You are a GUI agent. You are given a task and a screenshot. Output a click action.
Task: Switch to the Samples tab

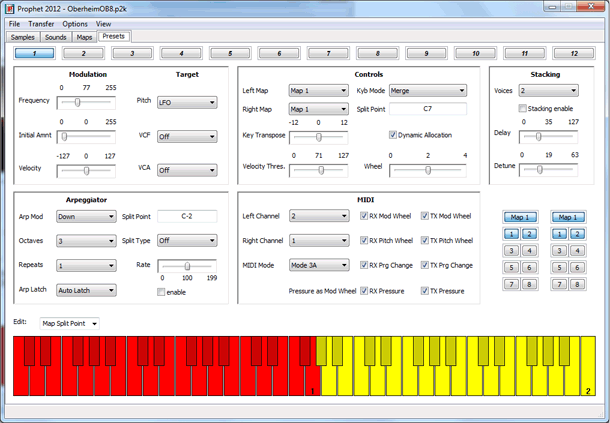[22, 37]
